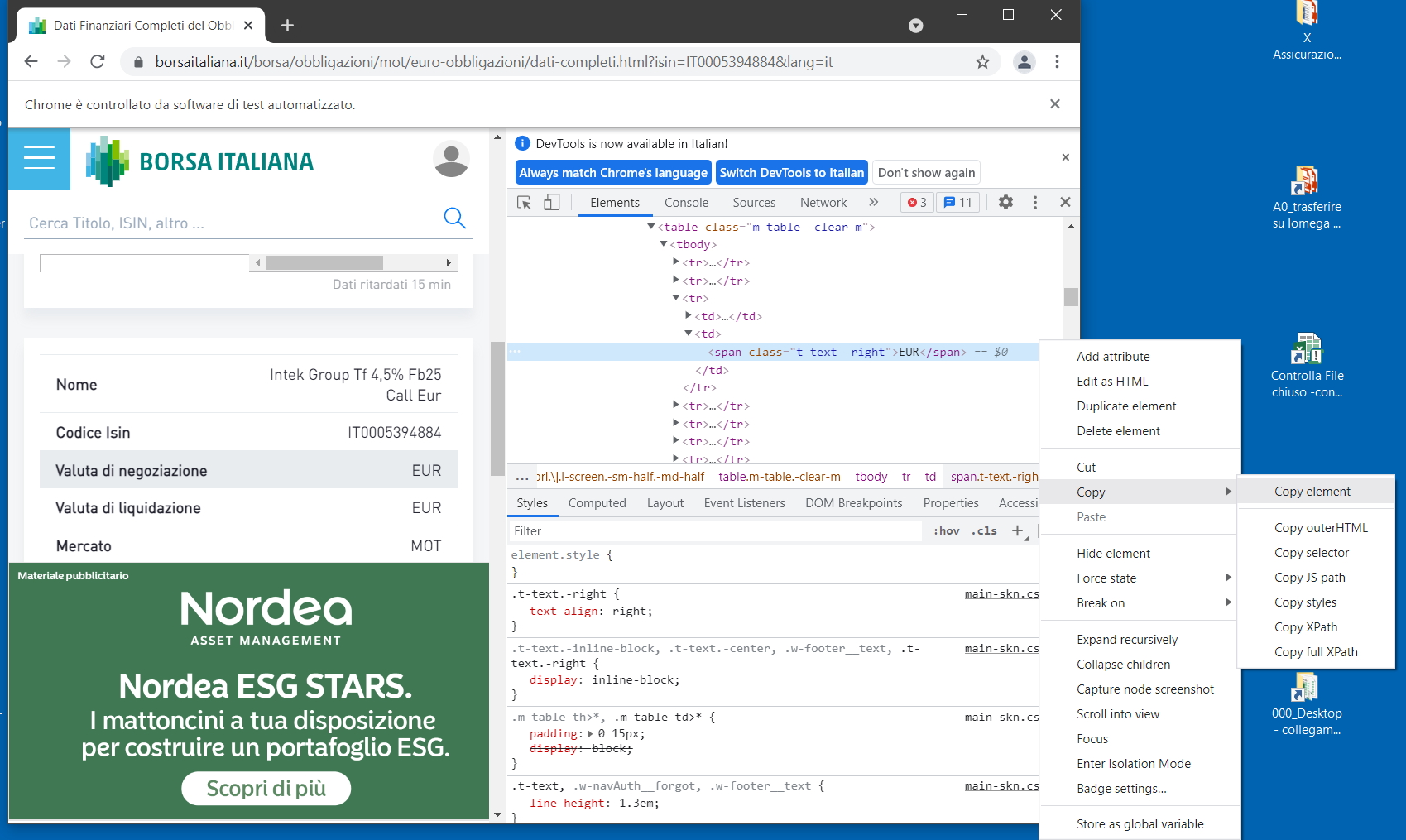Dismiss the automated test software notice
1406x840 pixels.
[x=1054, y=104]
